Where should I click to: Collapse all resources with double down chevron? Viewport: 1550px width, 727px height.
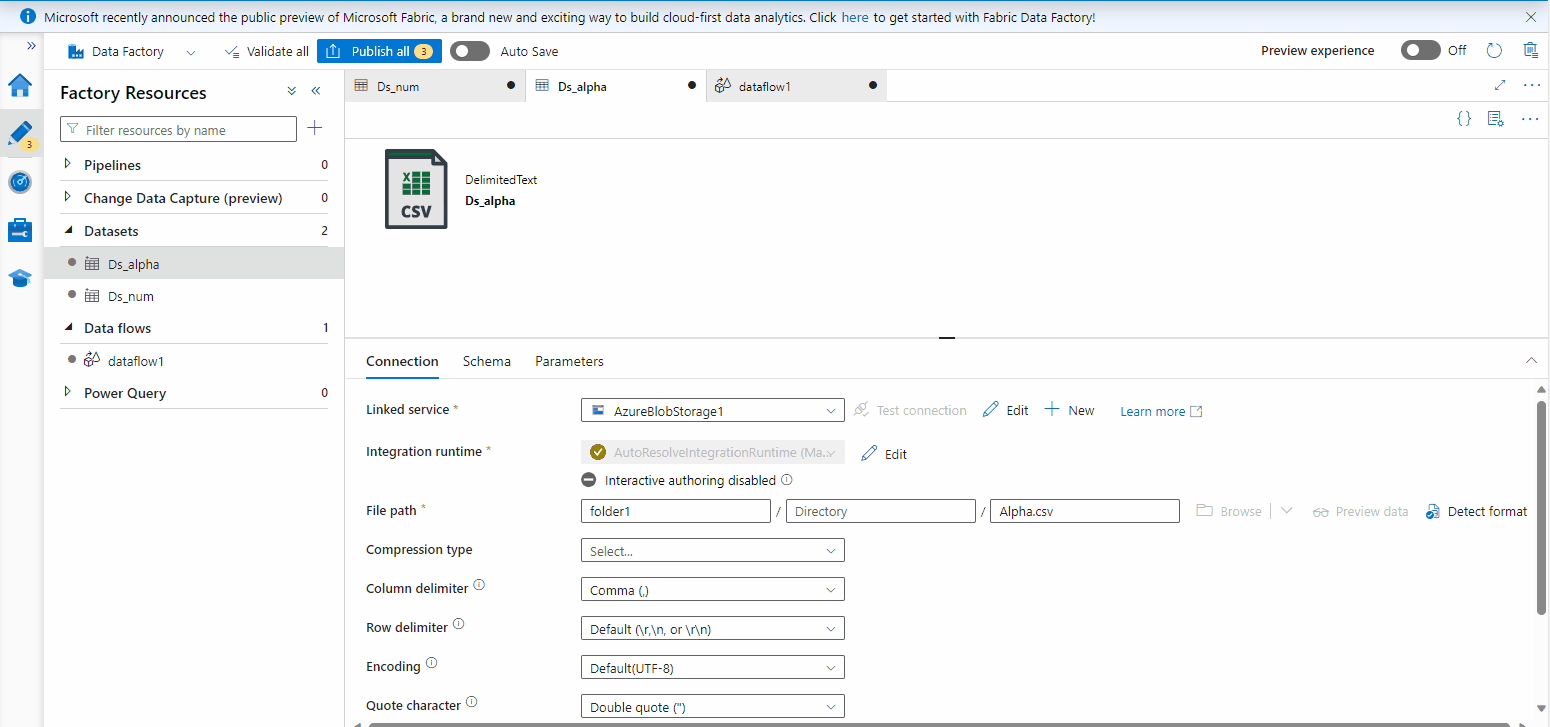coord(292,91)
